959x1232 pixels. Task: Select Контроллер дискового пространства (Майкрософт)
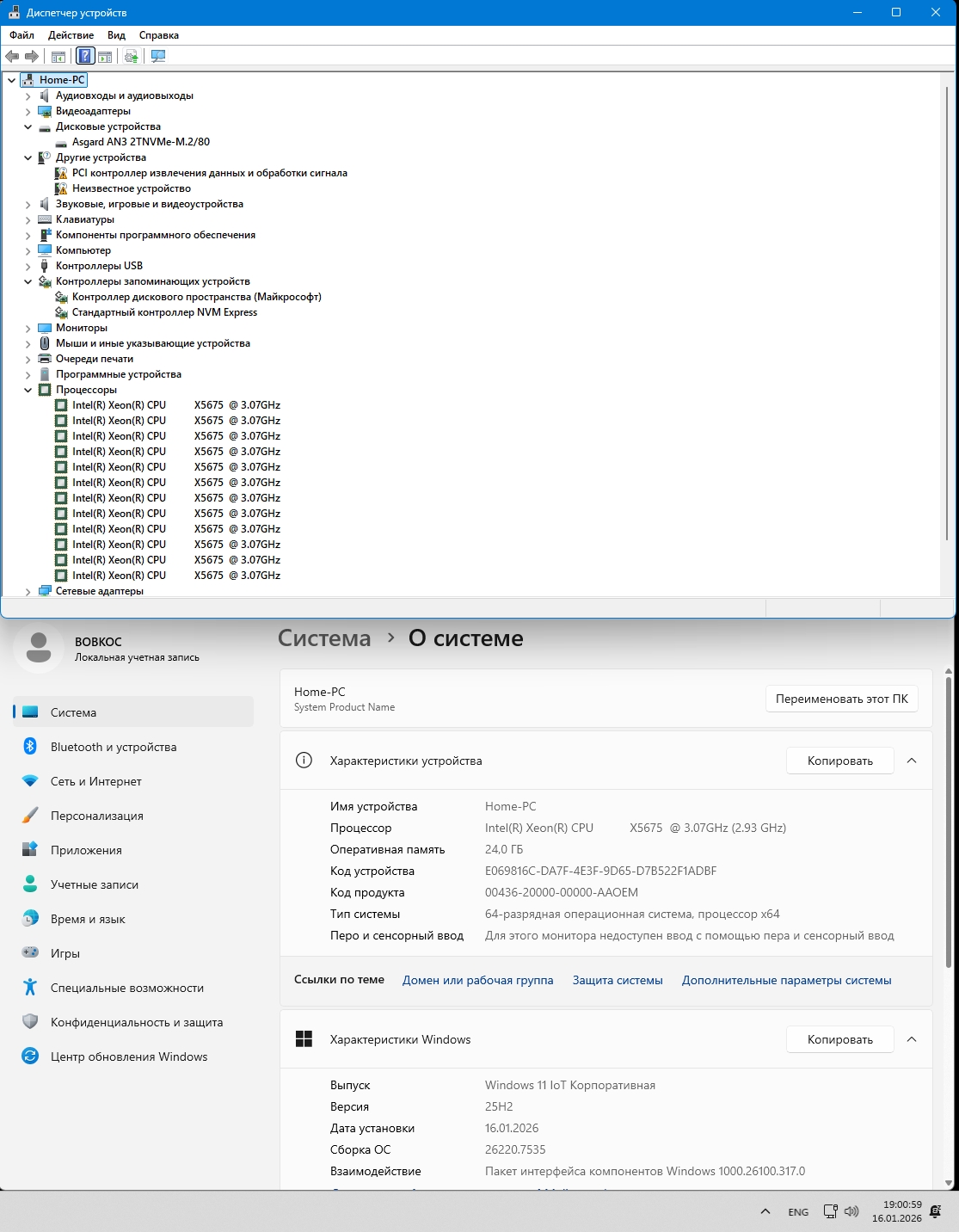click(197, 297)
